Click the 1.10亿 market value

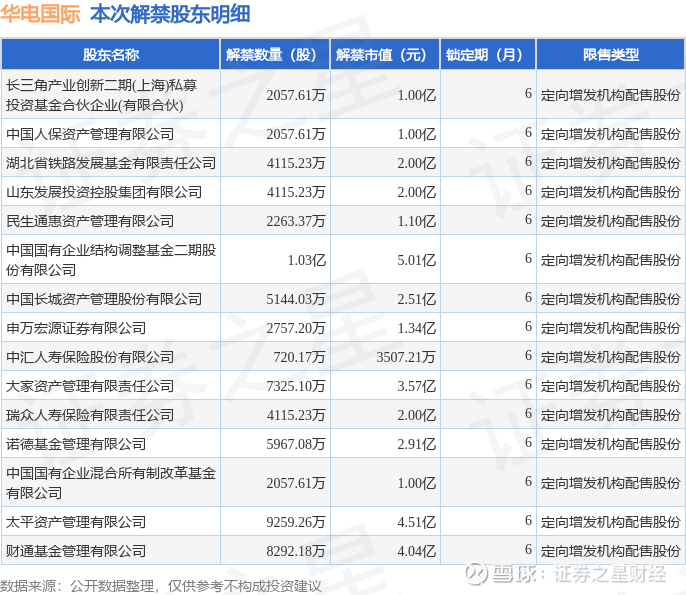[x=416, y=221]
